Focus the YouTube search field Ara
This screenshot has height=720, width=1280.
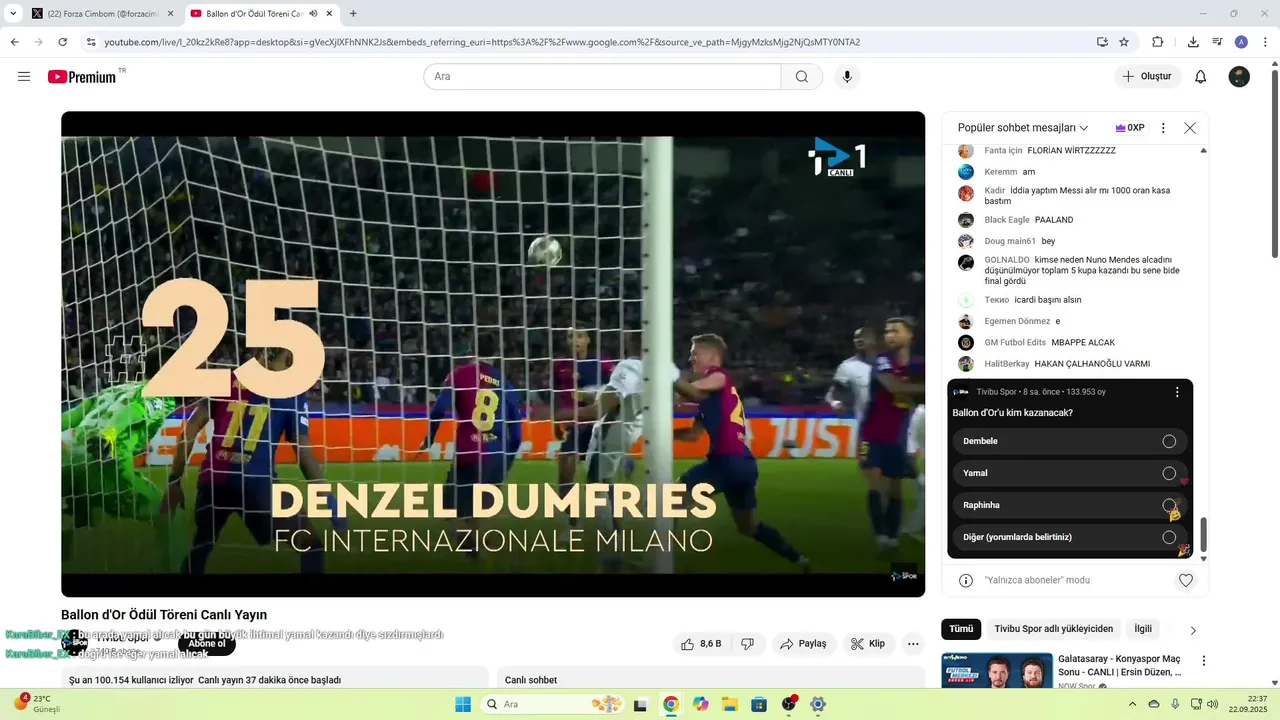pyautogui.click(x=602, y=77)
